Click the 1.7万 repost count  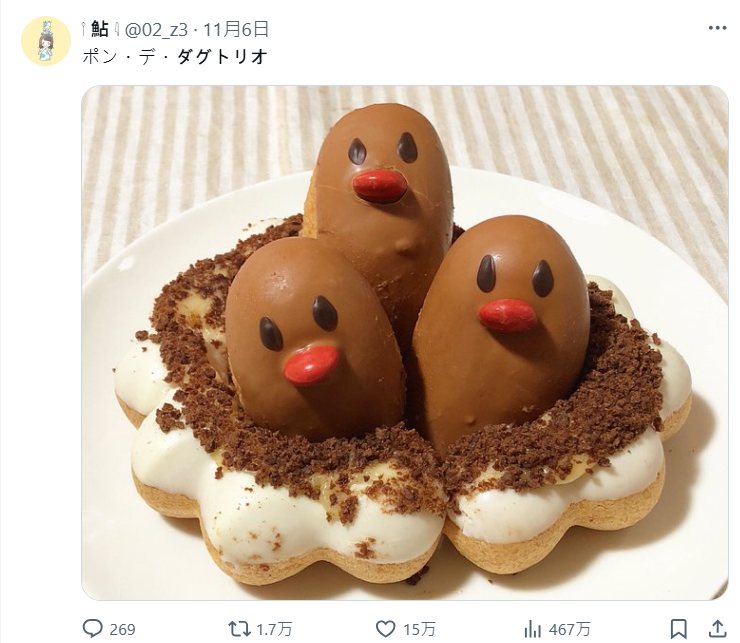point(274,629)
